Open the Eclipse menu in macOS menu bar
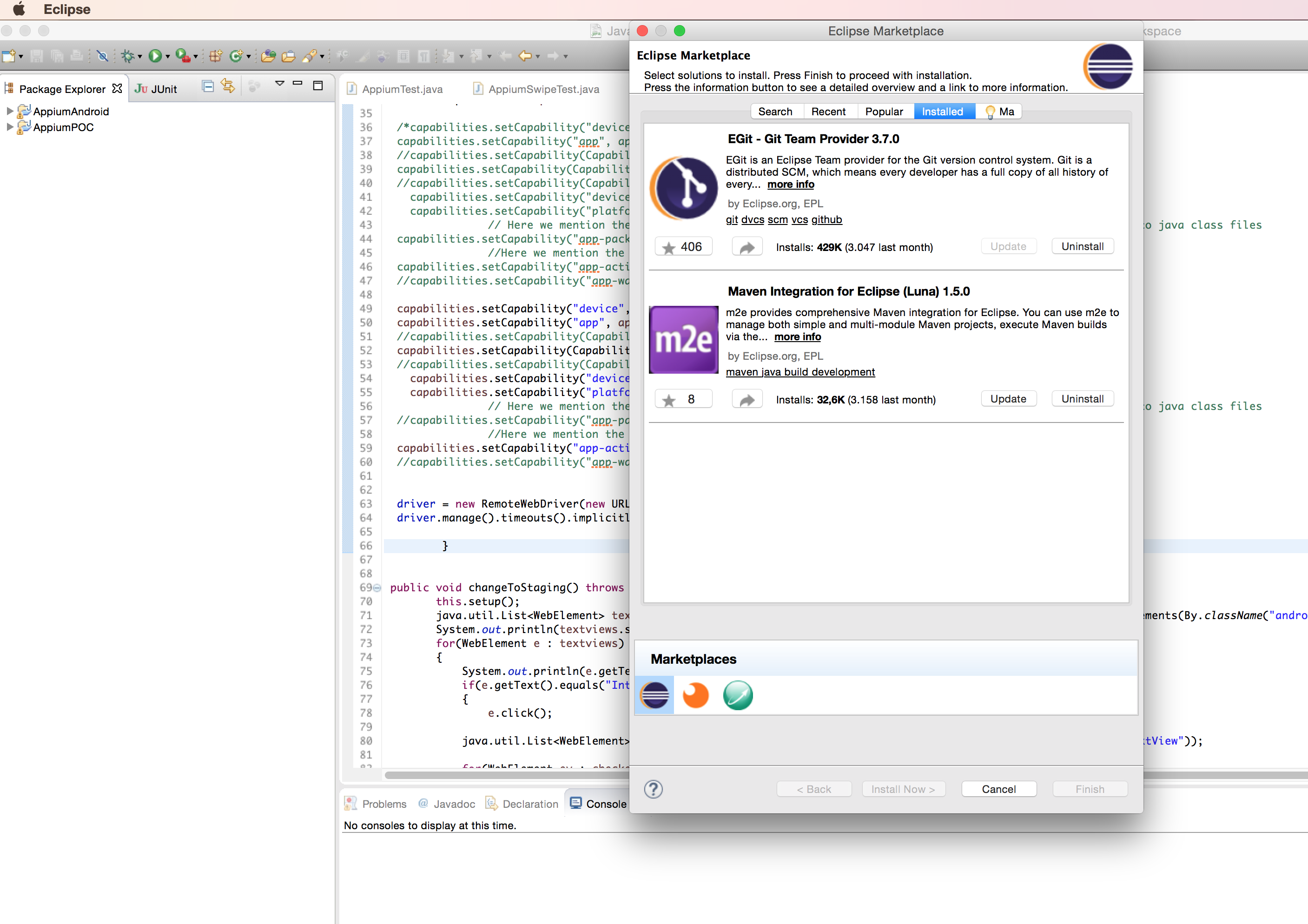Screen dimensions: 1308x924 pos(66,9)
